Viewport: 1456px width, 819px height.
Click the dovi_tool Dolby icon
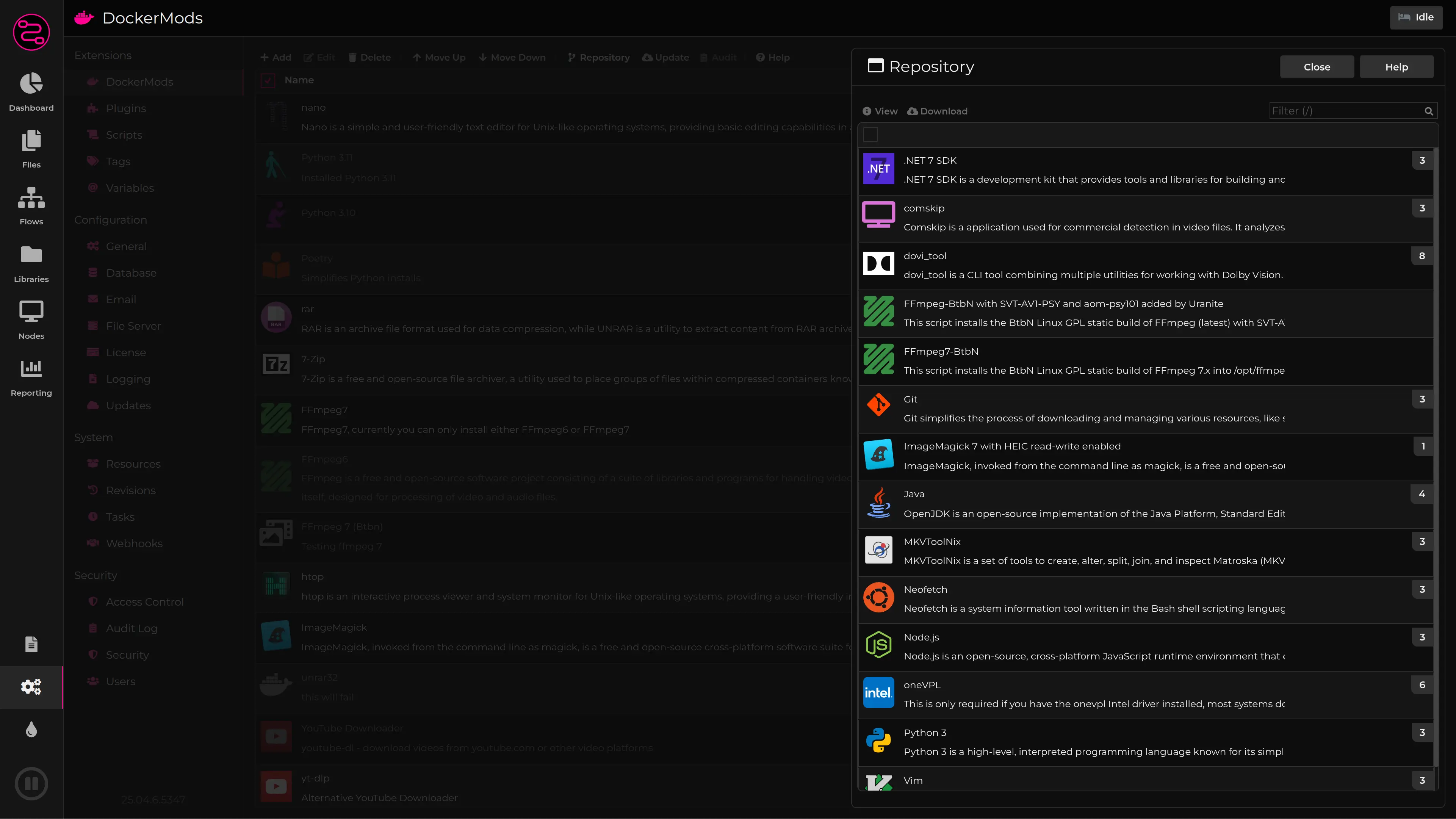click(x=878, y=264)
